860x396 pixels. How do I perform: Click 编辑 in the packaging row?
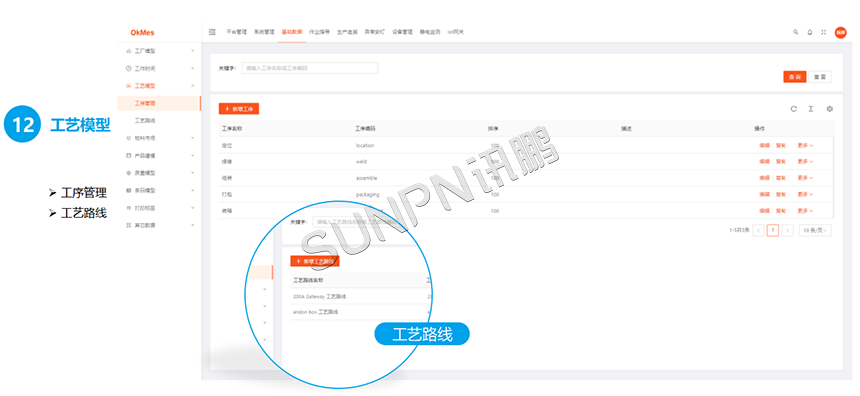(x=765, y=194)
